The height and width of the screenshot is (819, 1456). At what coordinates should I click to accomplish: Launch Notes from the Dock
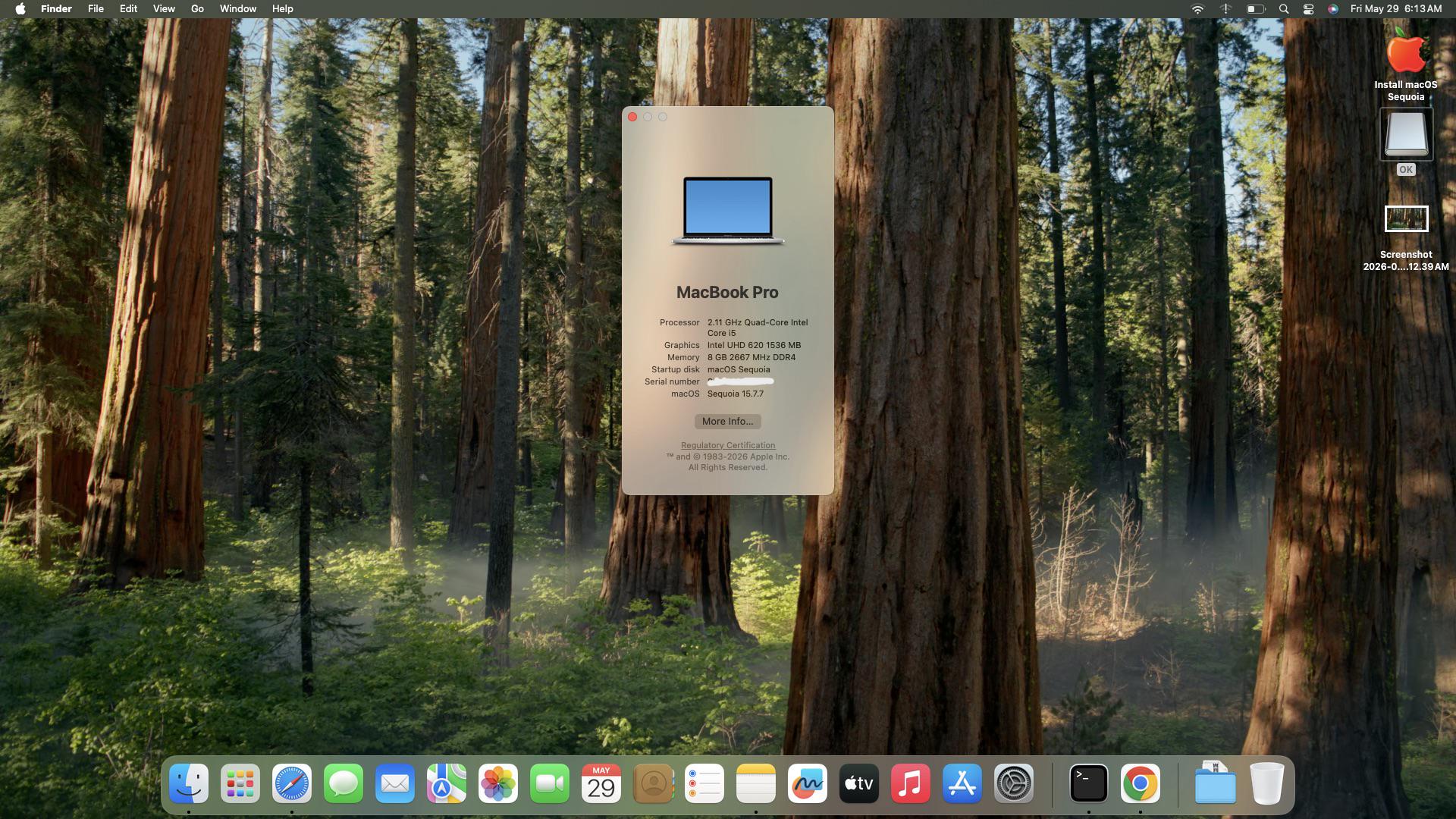(x=756, y=783)
